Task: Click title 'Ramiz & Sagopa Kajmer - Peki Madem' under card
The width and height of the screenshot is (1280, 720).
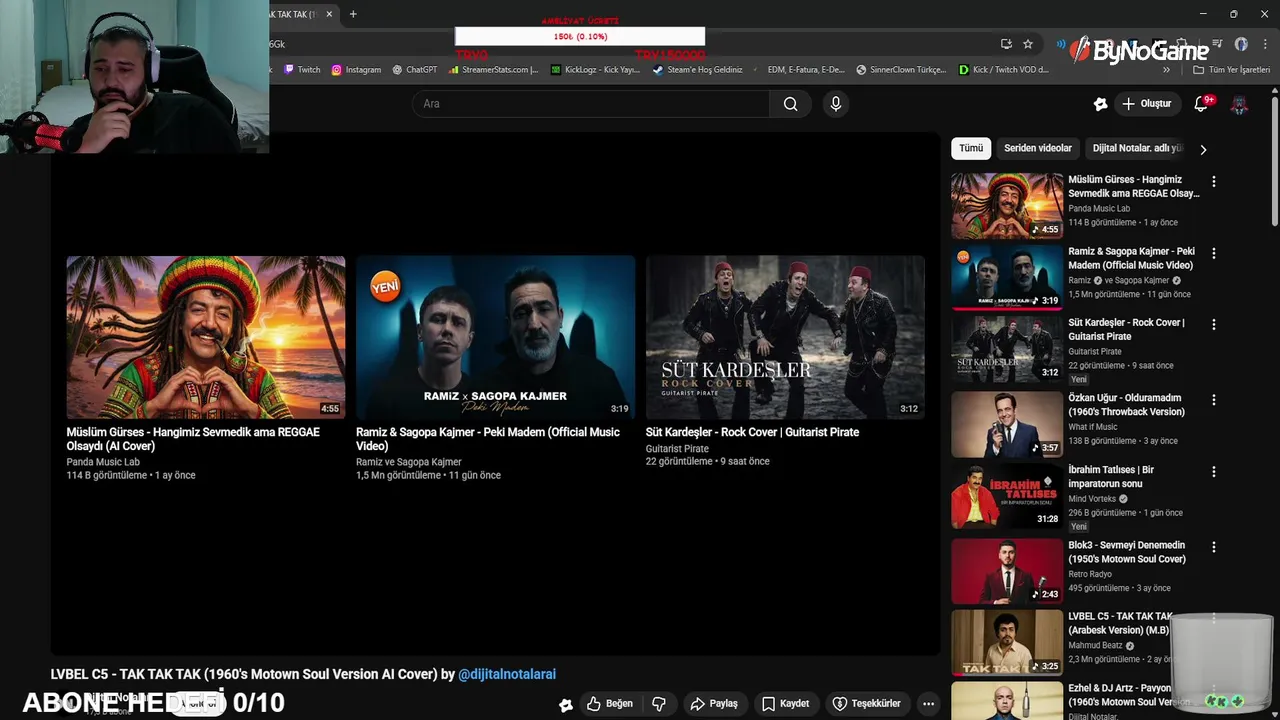Action: (488, 439)
